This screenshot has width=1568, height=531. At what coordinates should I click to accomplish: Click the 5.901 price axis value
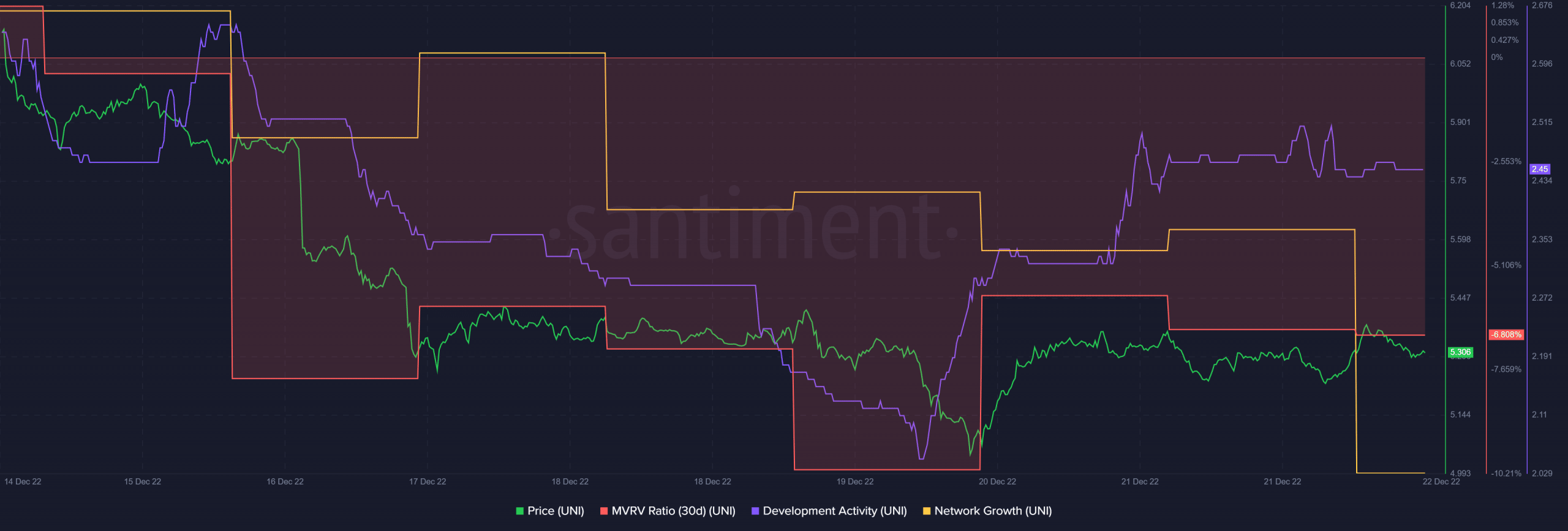coord(1460,122)
